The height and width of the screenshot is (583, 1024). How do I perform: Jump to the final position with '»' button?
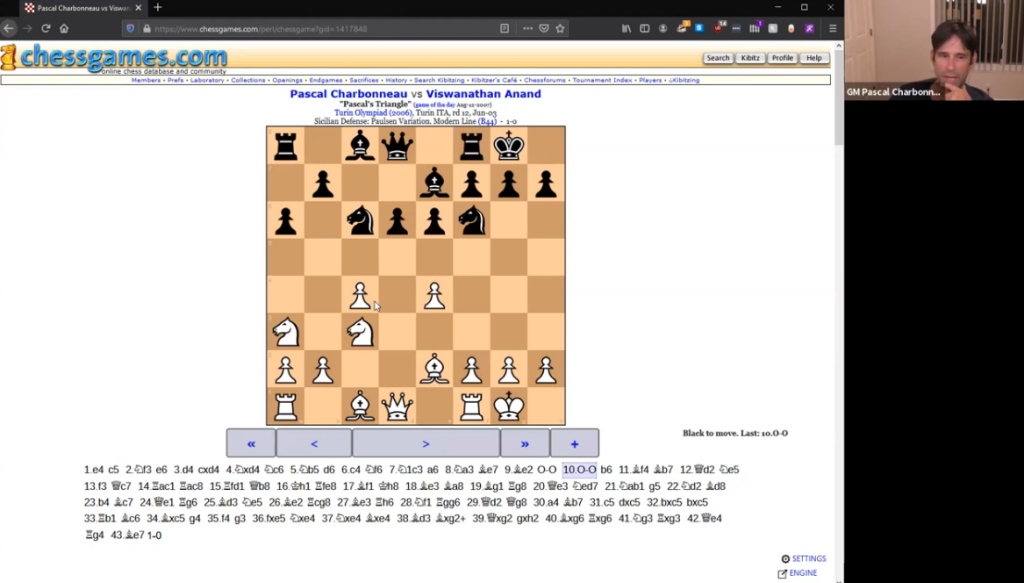click(525, 443)
